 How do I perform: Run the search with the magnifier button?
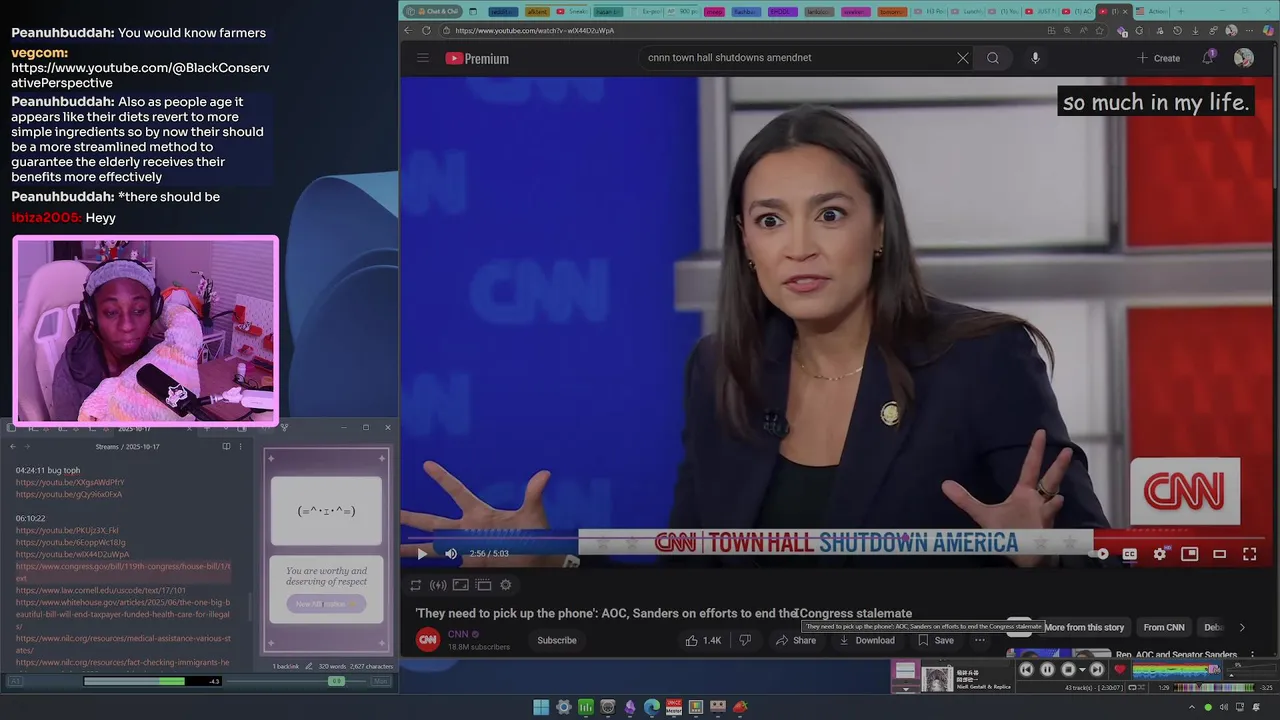993,58
